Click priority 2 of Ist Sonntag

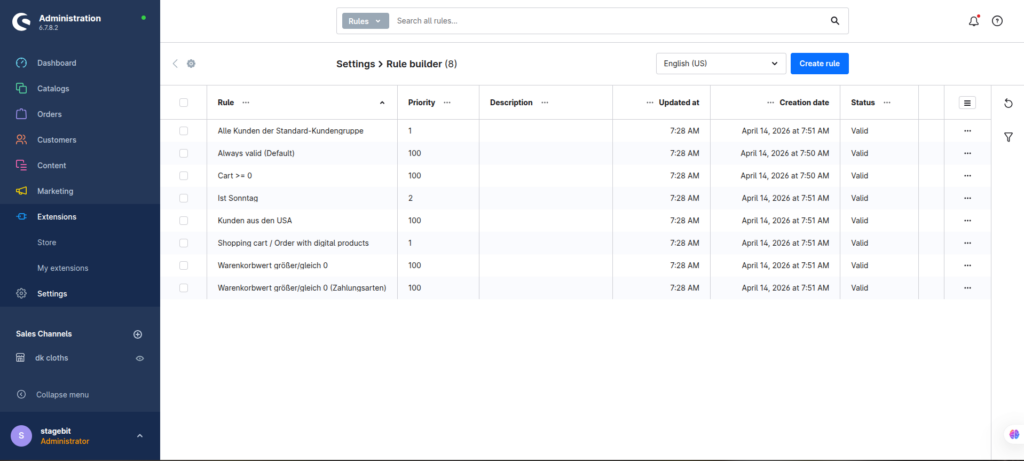coord(410,198)
